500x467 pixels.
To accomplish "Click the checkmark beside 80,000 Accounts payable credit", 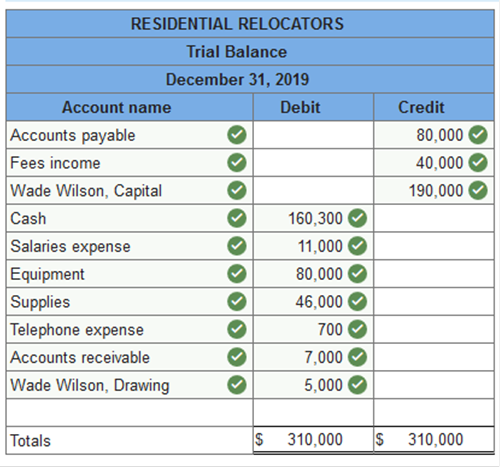I will [x=478, y=135].
